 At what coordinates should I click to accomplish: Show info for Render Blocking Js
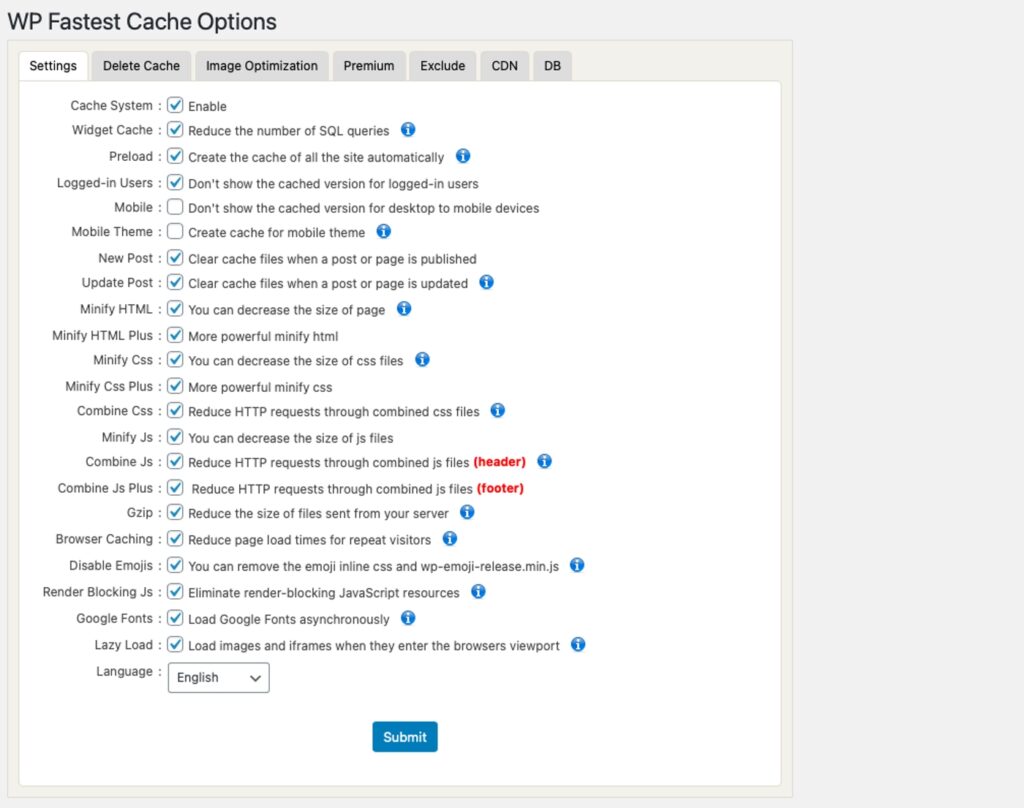[x=478, y=592]
